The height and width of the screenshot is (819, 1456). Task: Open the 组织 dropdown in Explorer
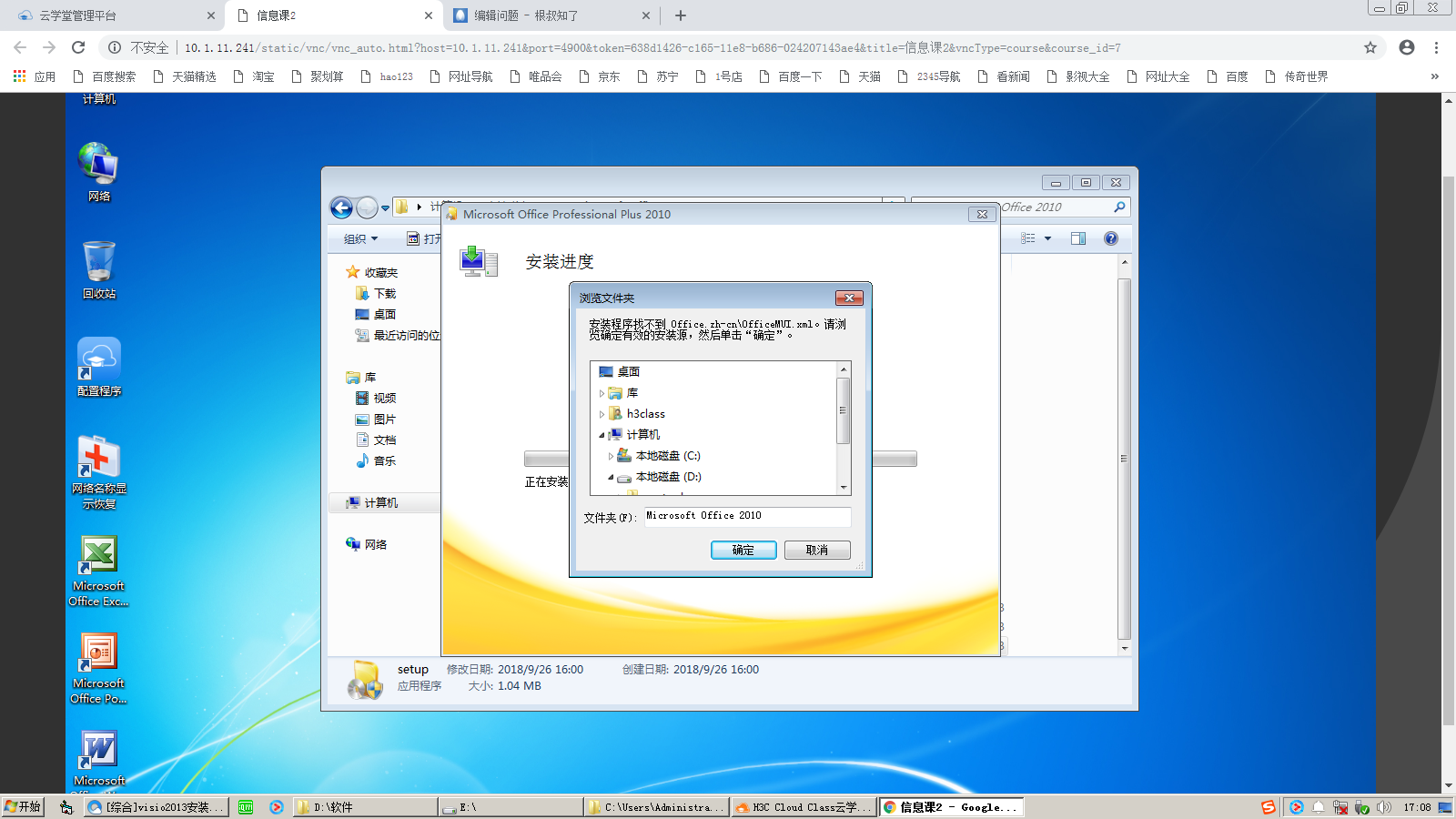point(360,238)
